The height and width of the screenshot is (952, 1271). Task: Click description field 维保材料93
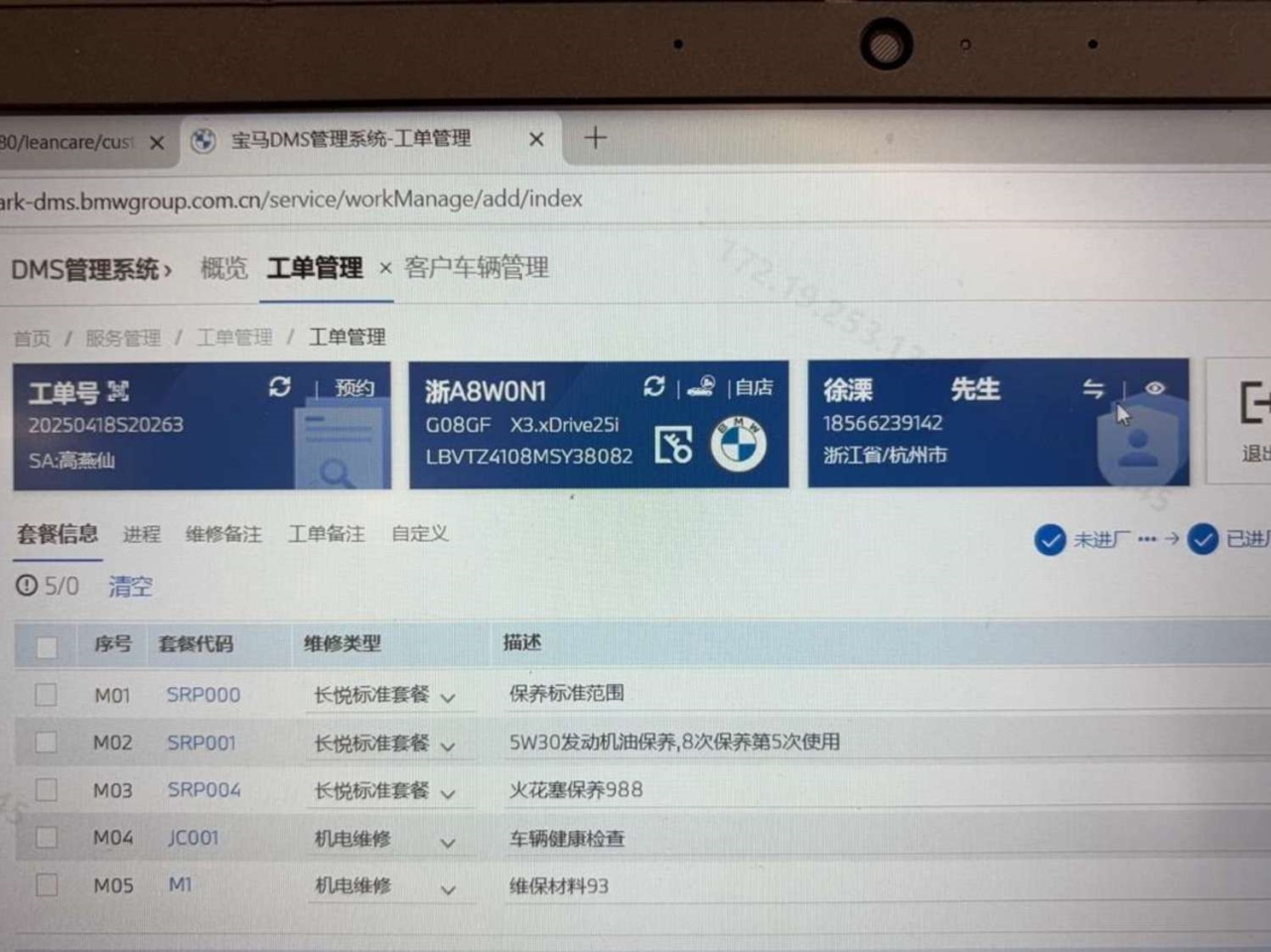pos(559,885)
